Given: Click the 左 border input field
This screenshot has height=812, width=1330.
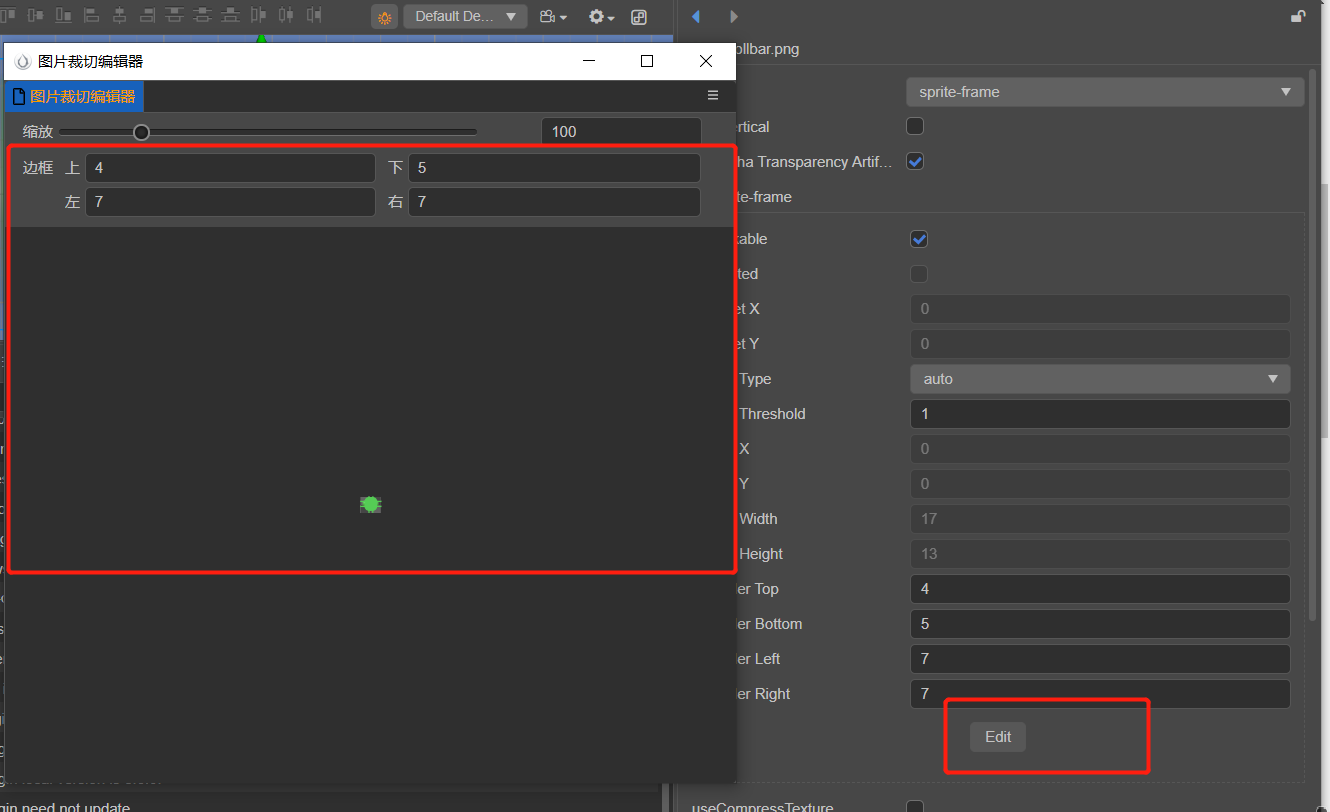Looking at the screenshot, I should [230, 202].
